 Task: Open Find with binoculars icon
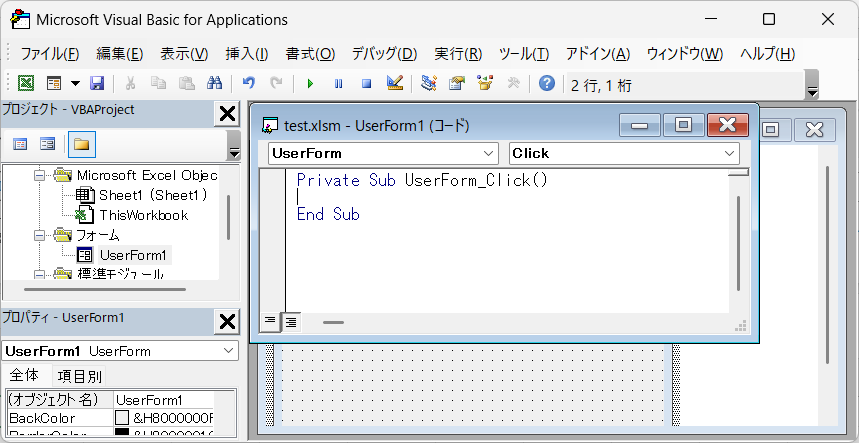[x=214, y=83]
